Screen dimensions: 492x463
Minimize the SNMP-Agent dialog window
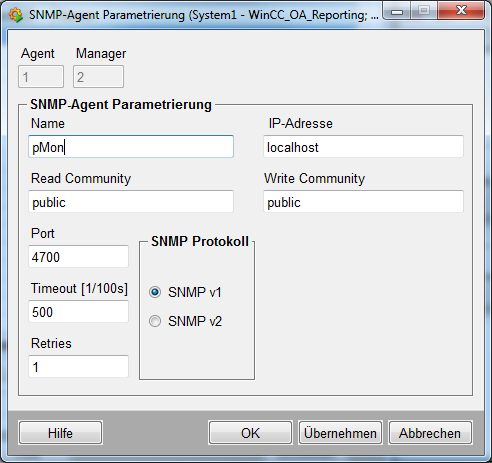pyautogui.click(x=396, y=11)
